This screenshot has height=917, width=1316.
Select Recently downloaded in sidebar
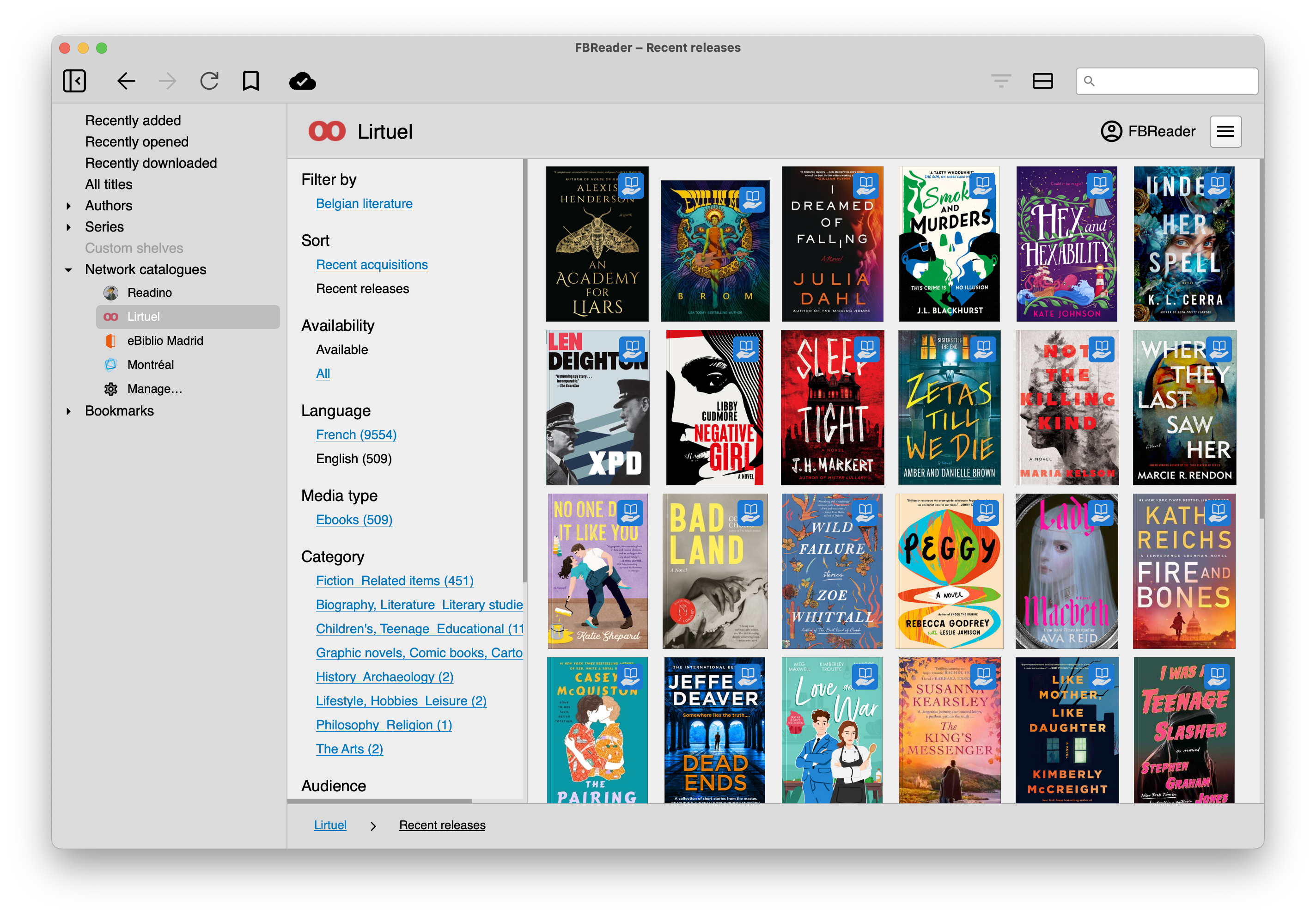click(x=151, y=163)
